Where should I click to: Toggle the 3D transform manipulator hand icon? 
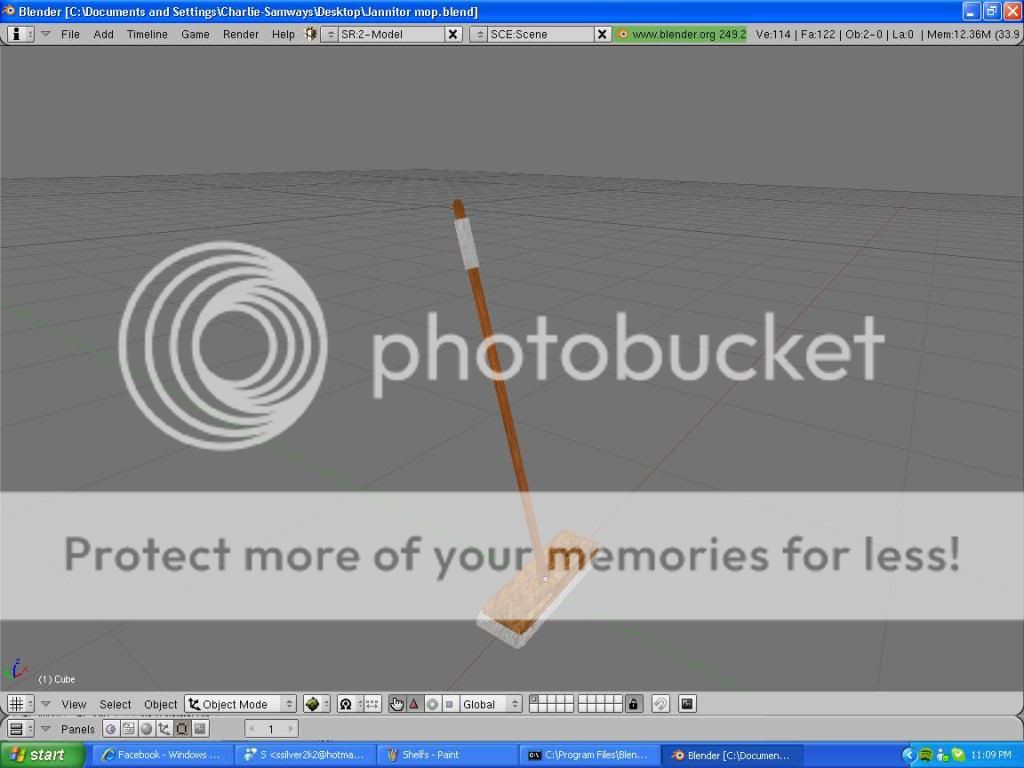[396, 704]
